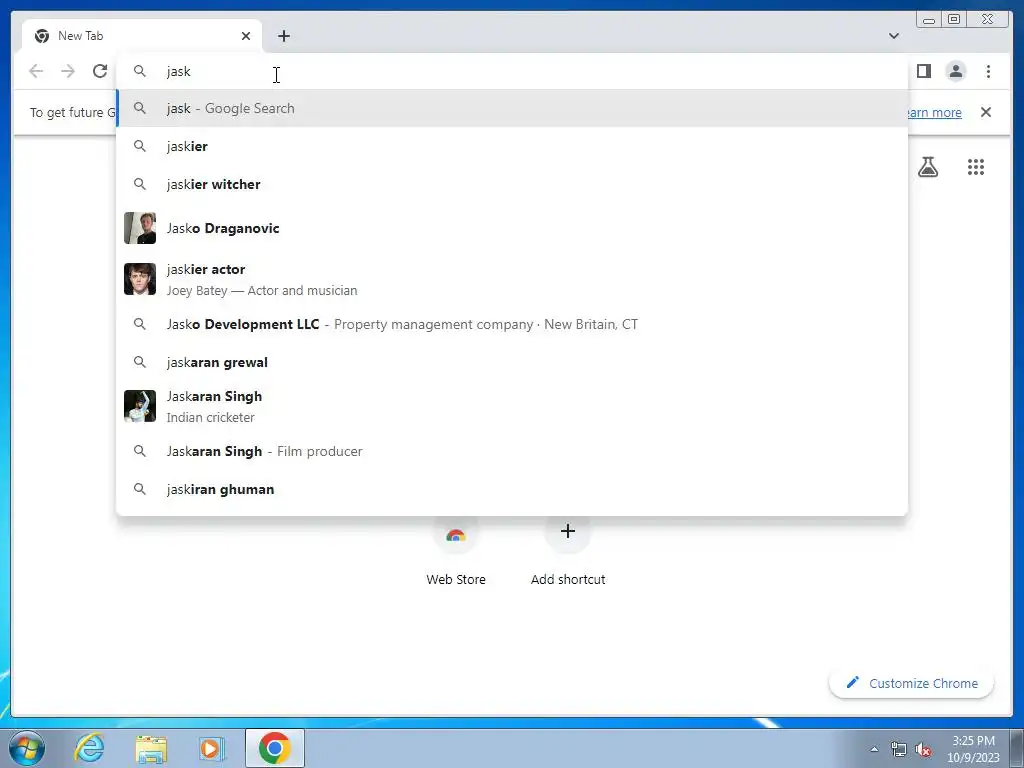Open Windows Media Player taskbar icon
Viewport: 1024px width, 768px height.
pyautogui.click(x=212, y=748)
